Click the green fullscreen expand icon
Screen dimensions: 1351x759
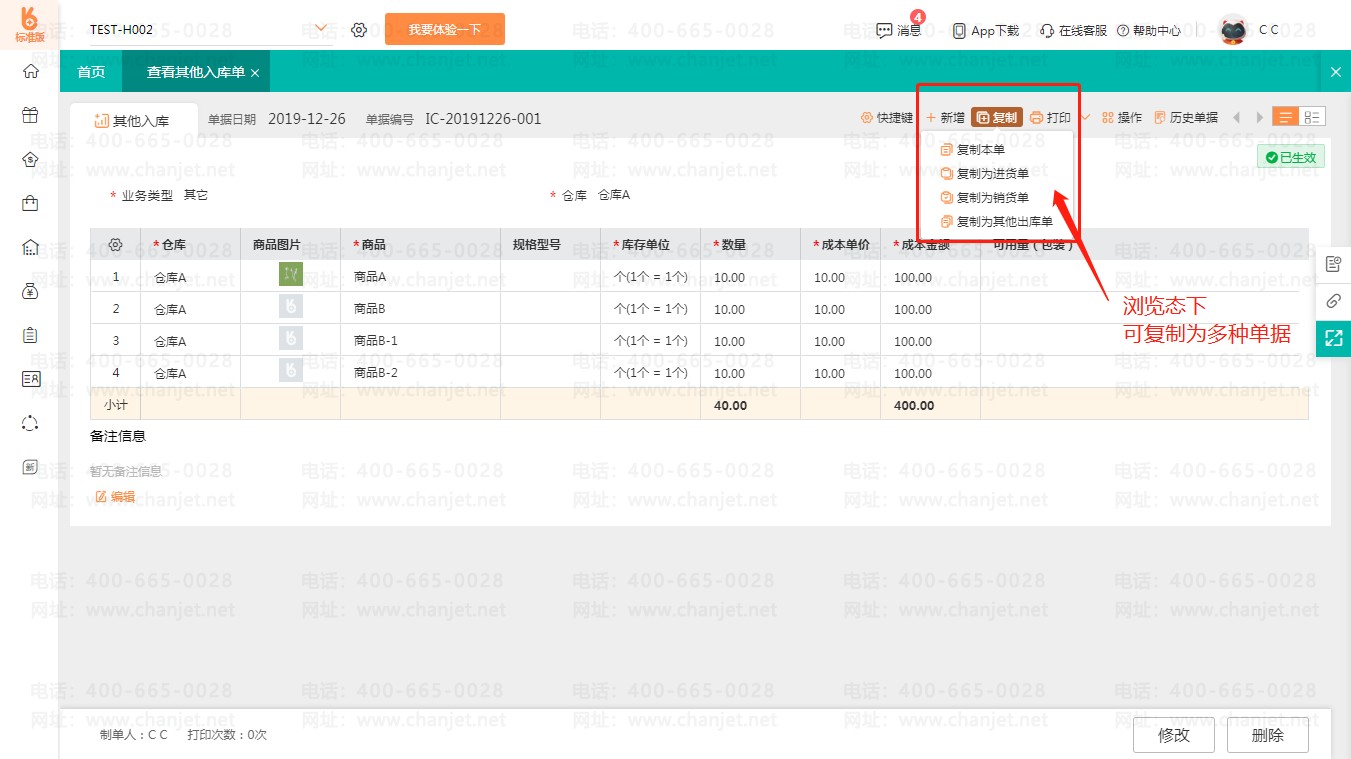1333,338
